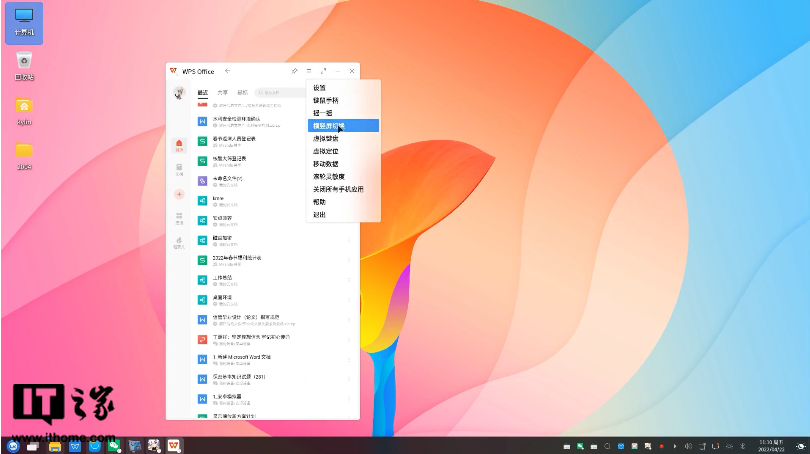Click the pin icon in the WPS title bar
Viewport: 810px width, 454px height.
pyautogui.click(x=294, y=71)
